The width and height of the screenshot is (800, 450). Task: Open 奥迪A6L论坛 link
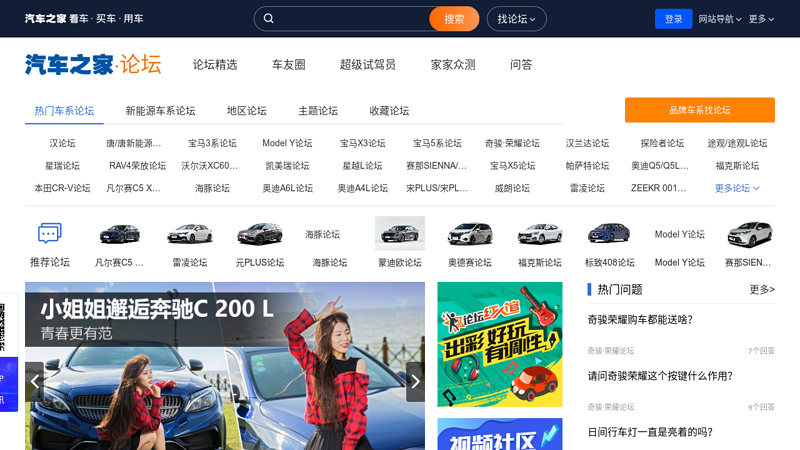pos(287,188)
